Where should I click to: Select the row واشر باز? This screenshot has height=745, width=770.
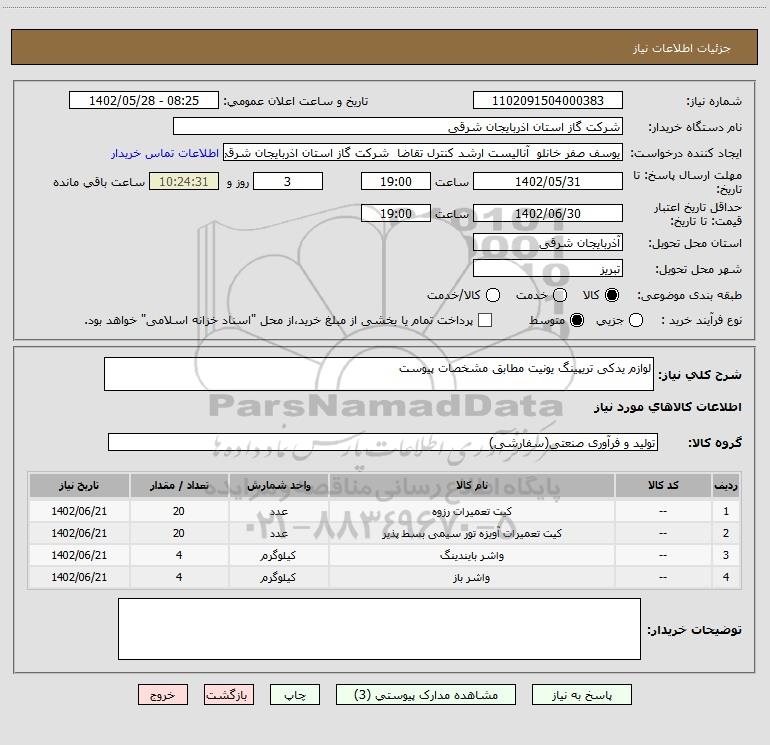click(x=385, y=577)
